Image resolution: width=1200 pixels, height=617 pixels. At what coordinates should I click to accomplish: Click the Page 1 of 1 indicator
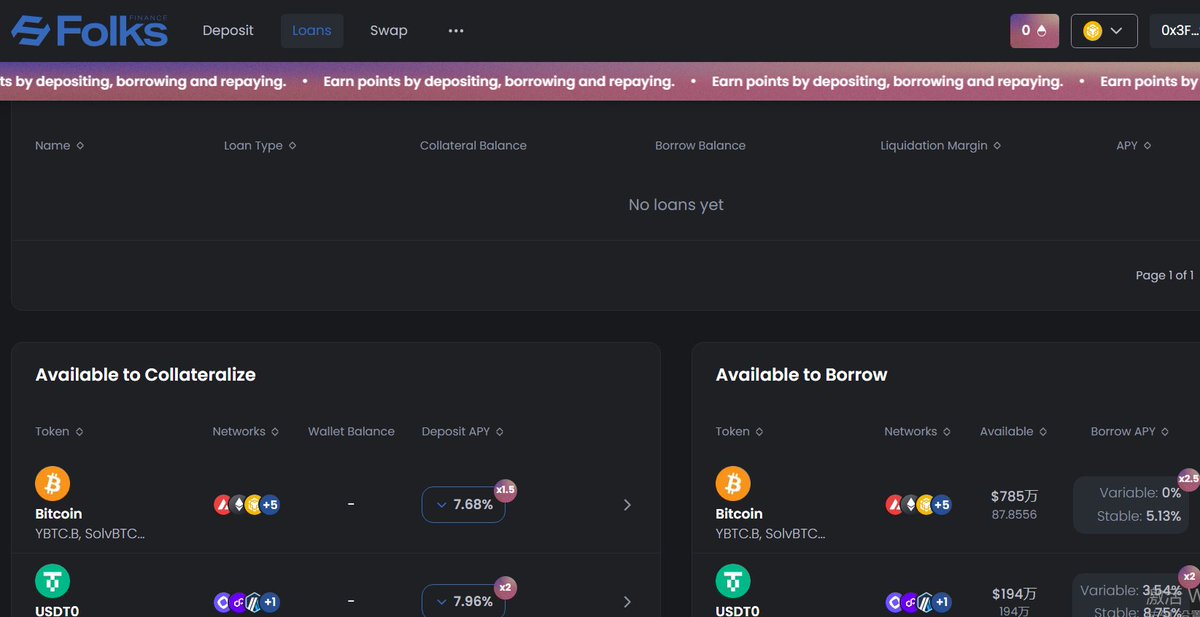coord(1165,275)
